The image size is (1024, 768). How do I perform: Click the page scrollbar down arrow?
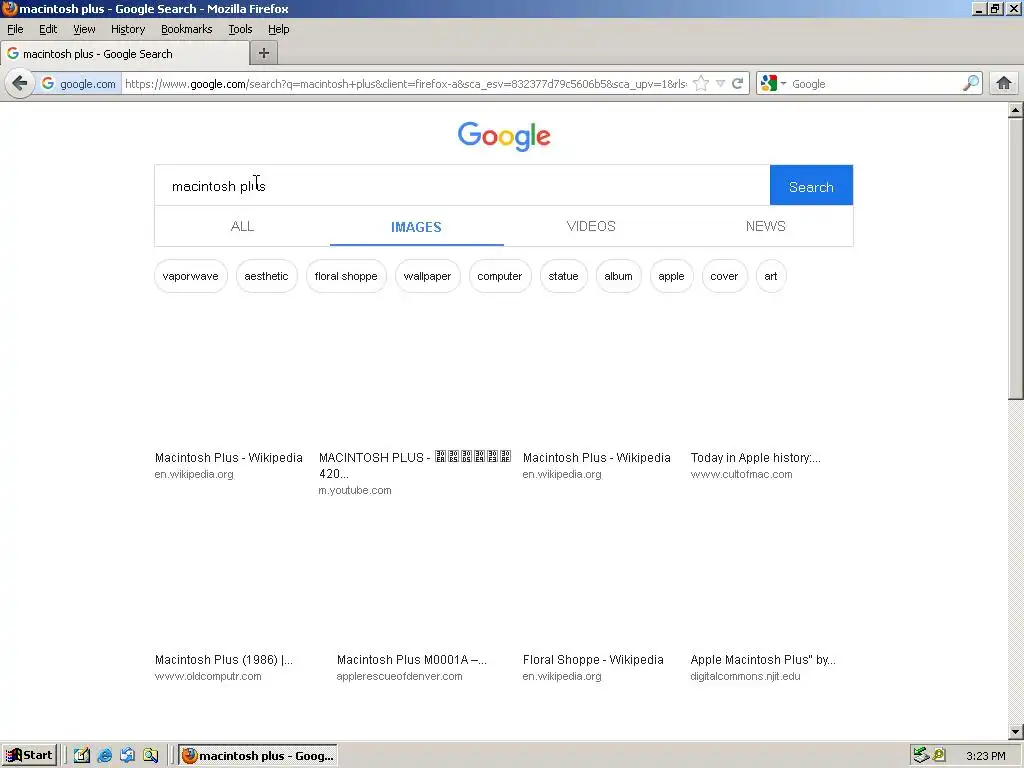point(1015,732)
